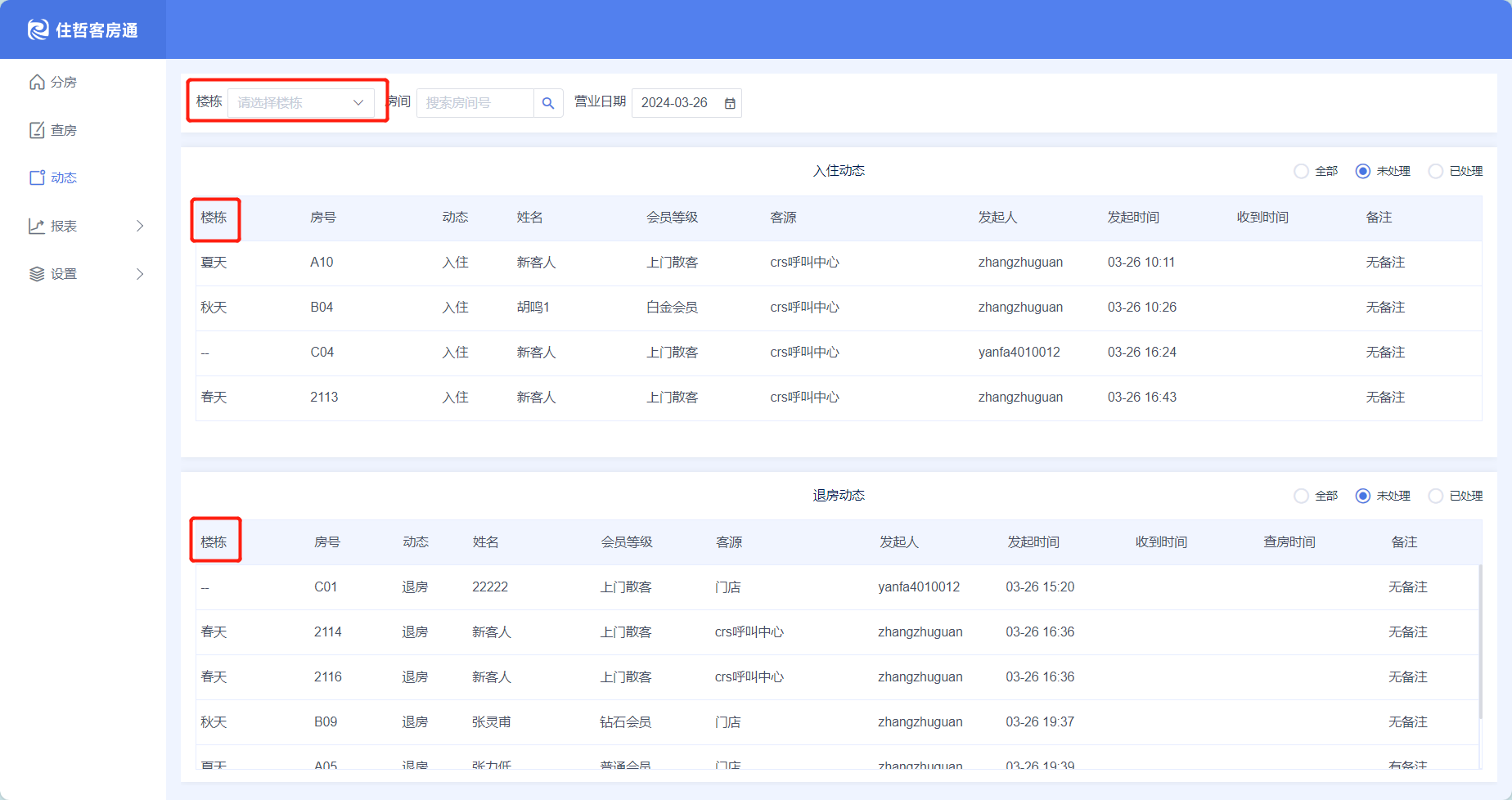Click room A10 in check-in table
1512x800 pixels.
point(322,263)
